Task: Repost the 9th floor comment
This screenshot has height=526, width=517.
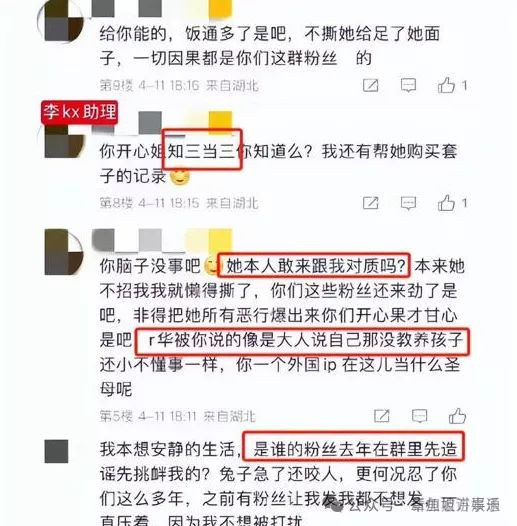Action: click(x=371, y=86)
